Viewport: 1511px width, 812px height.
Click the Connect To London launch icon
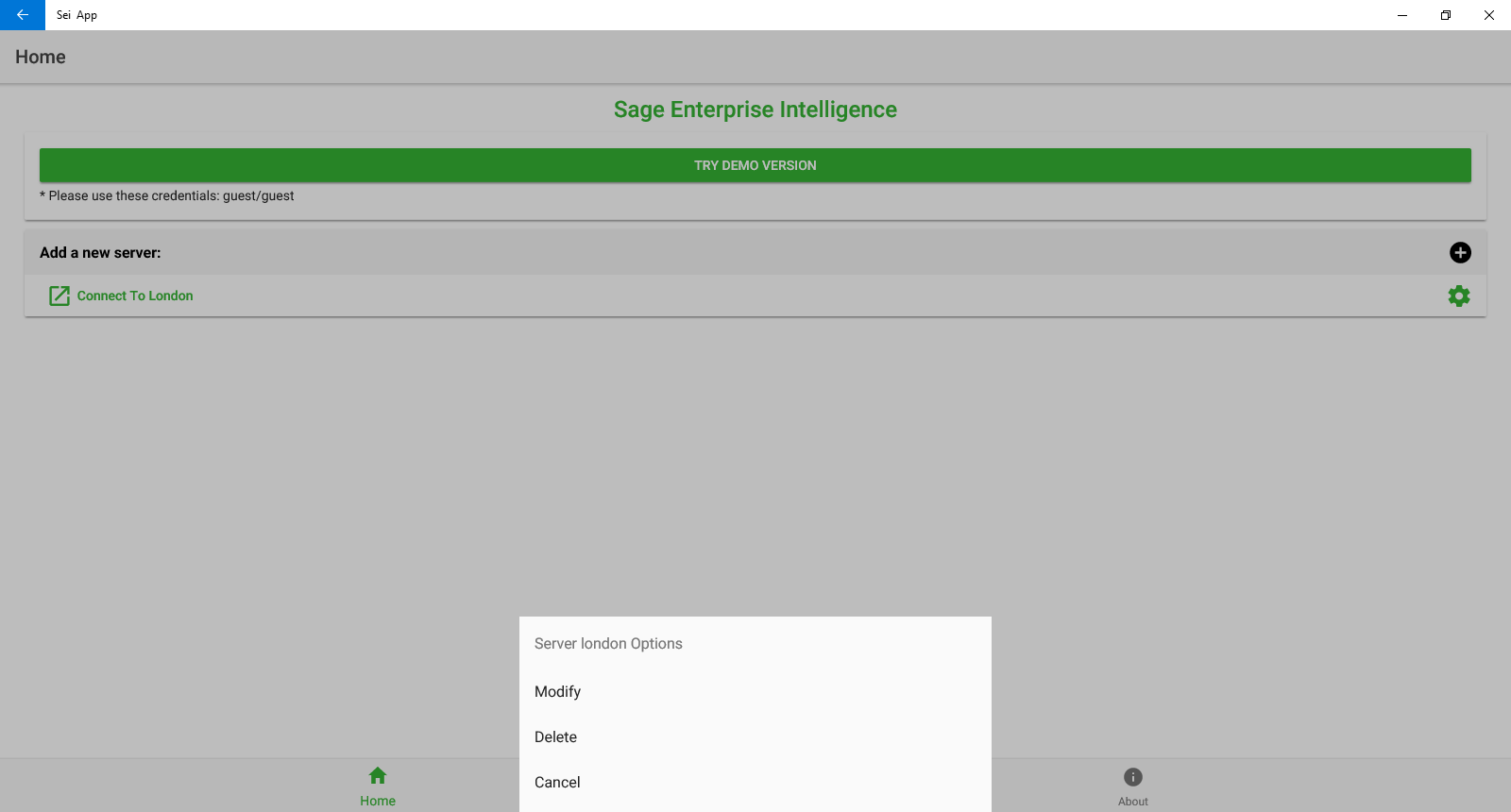pyautogui.click(x=59, y=296)
